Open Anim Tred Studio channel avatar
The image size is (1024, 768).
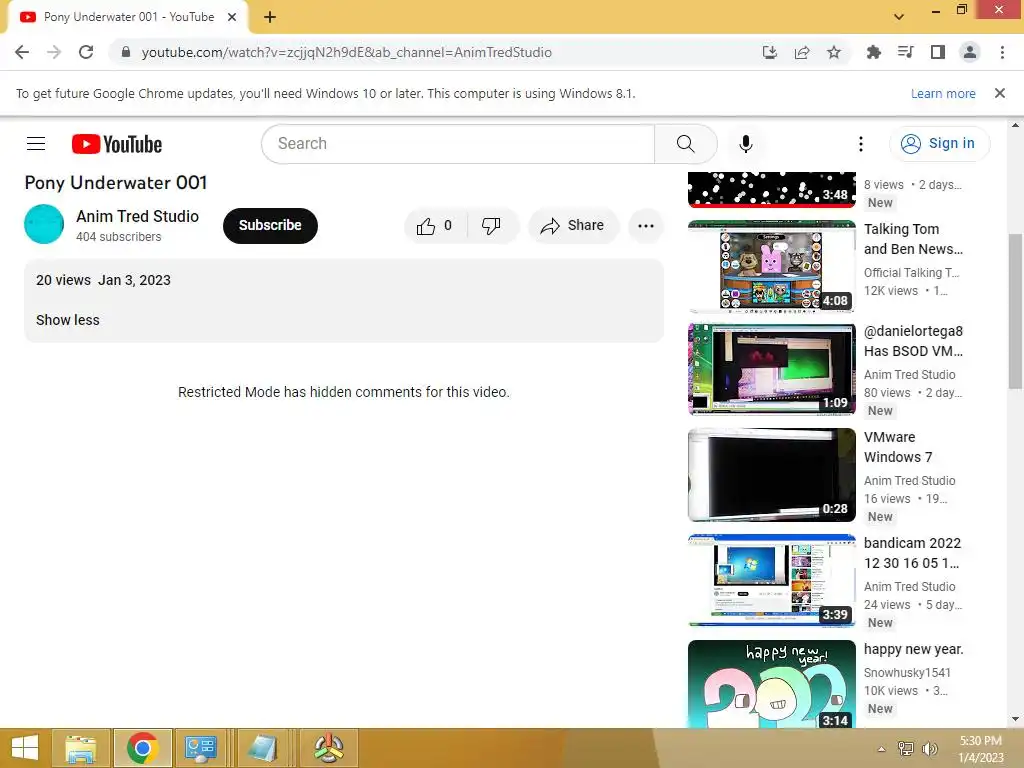[x=44, y=224]
